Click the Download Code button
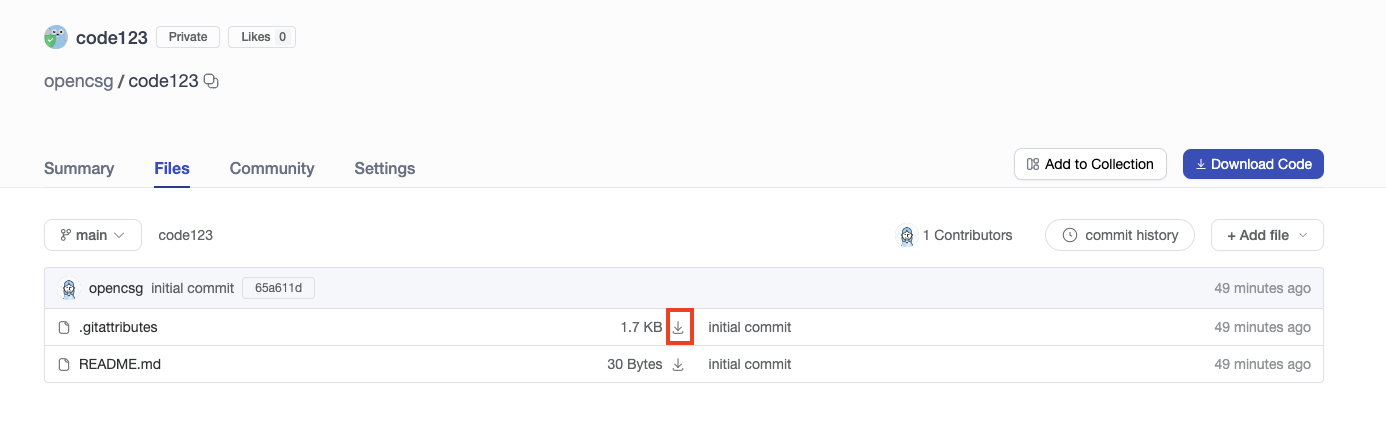The height and width of the screenshot is (444, 1386). (x=1253, y=164)
